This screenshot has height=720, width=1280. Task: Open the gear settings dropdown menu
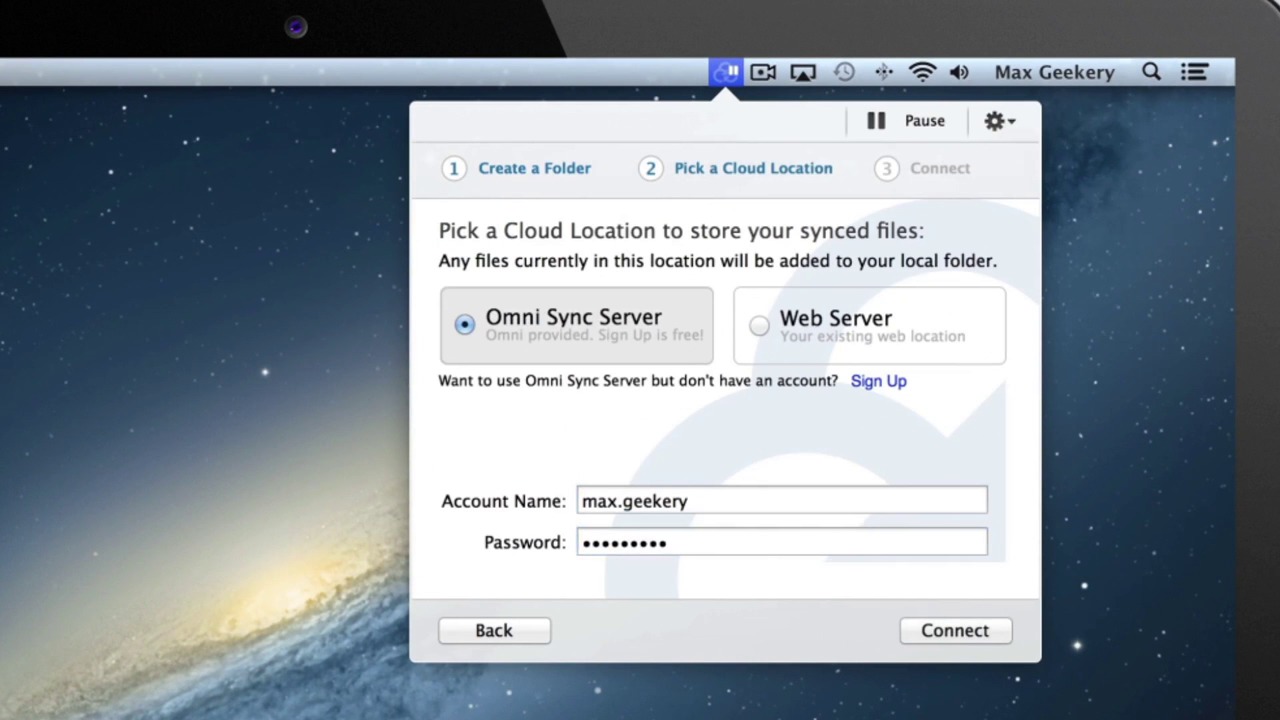pyautogui.click(x=999, y=121)
